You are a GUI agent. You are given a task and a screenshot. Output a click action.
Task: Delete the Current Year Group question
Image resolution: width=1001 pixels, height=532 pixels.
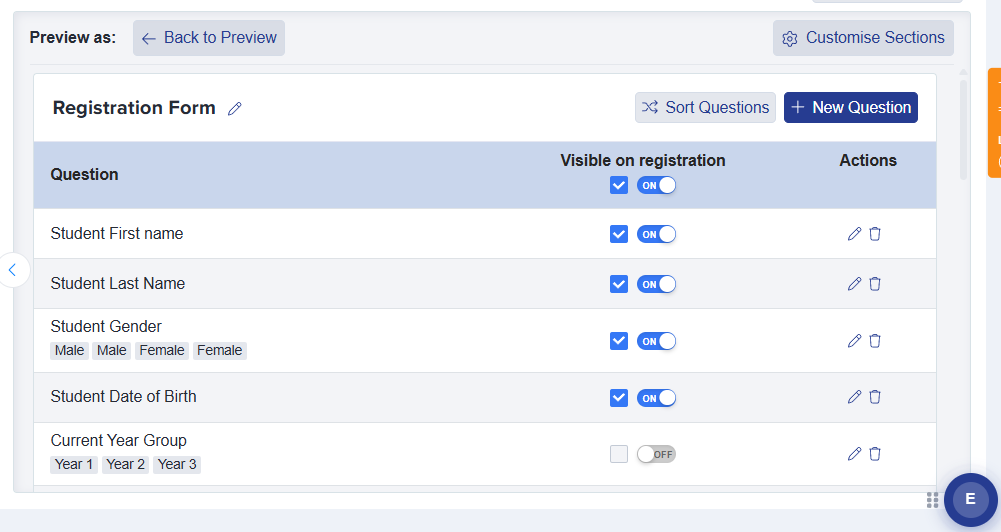point(875,453)
